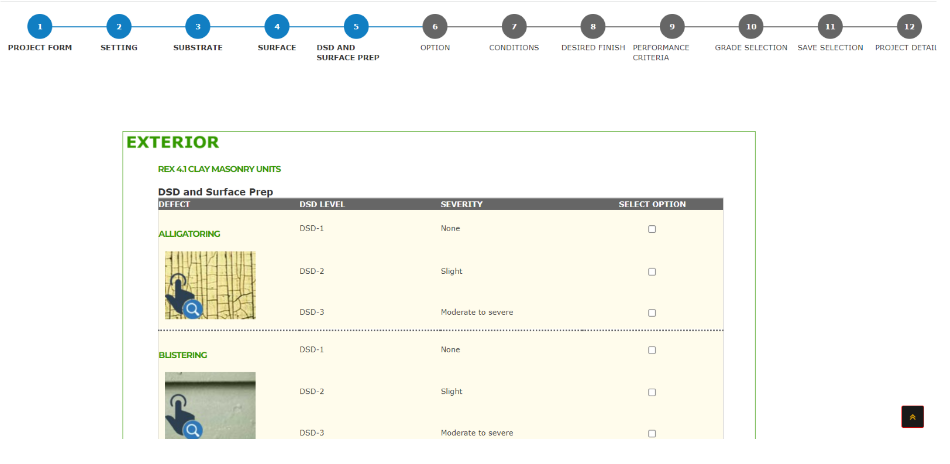Click the scroll-to-top arrow button
950x464 pixels.
tap(912, 417)
